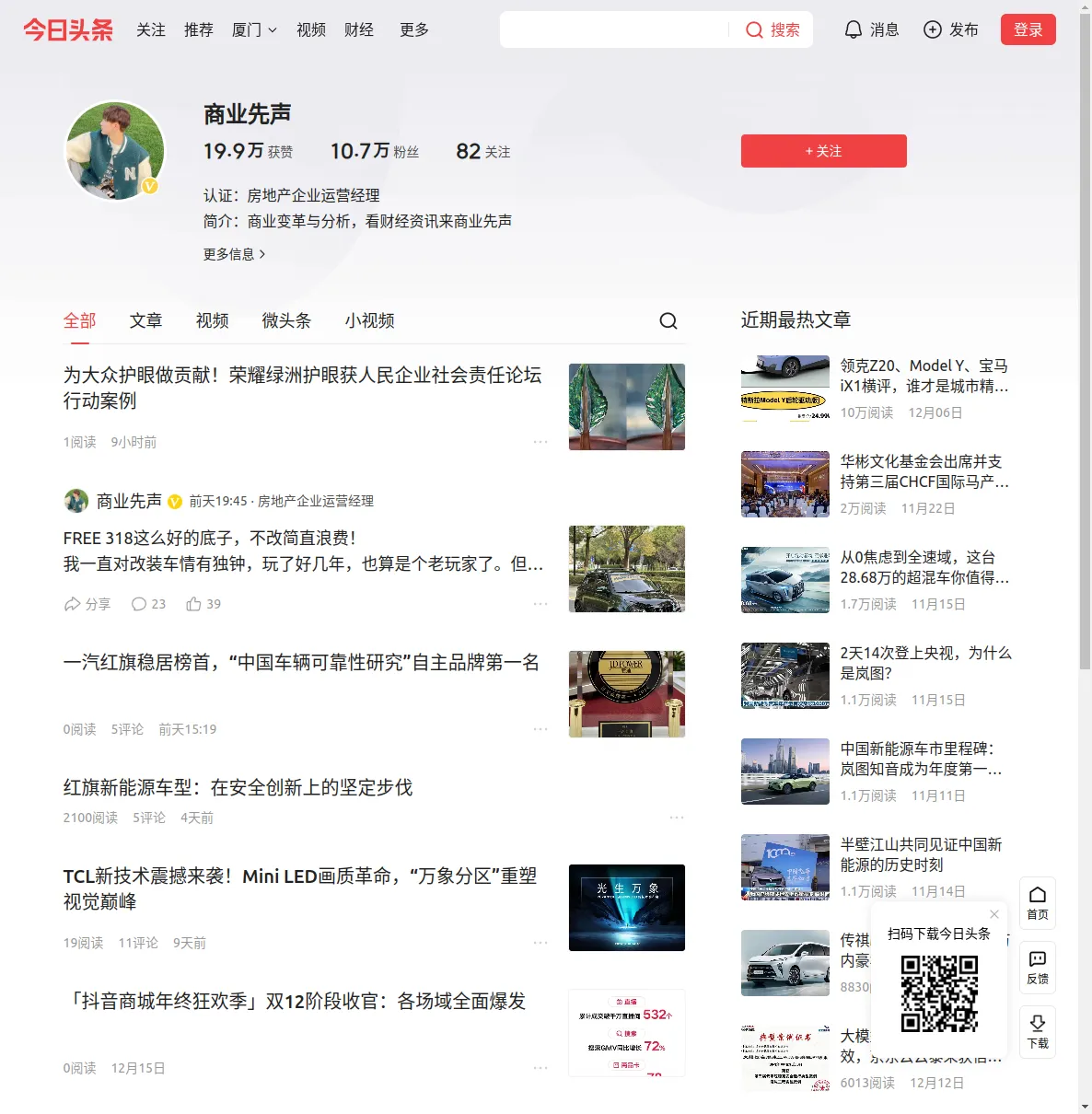Switch to the 文章 tab
Screen dimensions: 1092x1114
pyautogui.click(x=146, y=320)
